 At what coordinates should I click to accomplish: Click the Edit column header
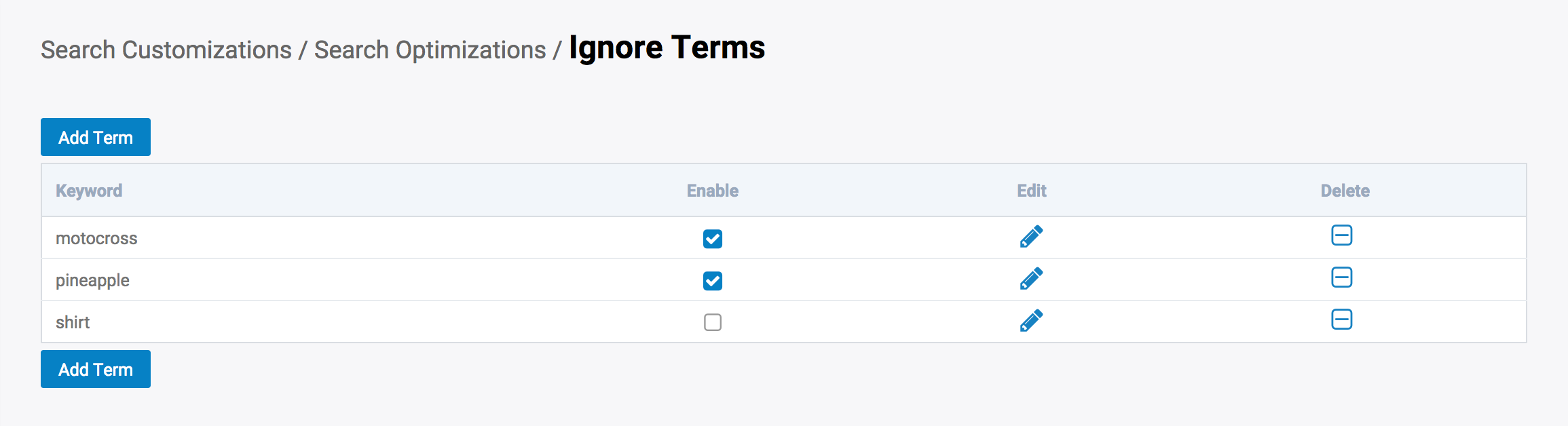pos(1031,191)
